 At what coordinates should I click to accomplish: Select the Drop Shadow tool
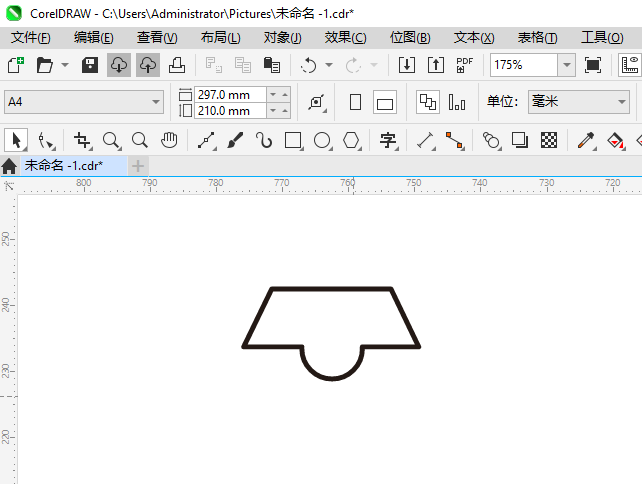point(520,140)
